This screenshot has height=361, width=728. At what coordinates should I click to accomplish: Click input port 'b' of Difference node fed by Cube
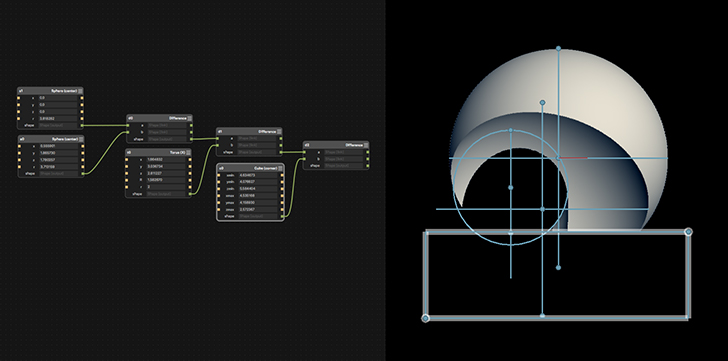point(304,159)
